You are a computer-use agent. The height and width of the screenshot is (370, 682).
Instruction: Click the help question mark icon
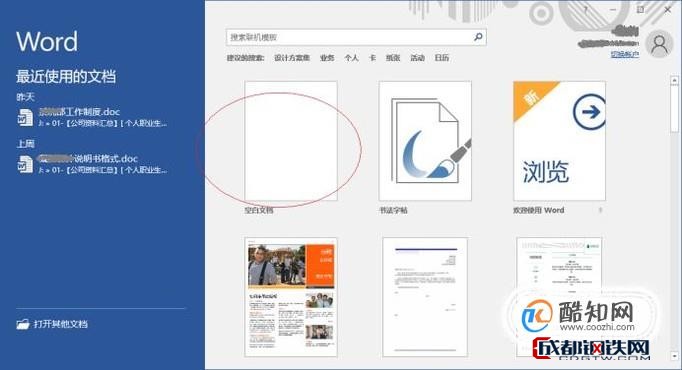click(586, 10)
